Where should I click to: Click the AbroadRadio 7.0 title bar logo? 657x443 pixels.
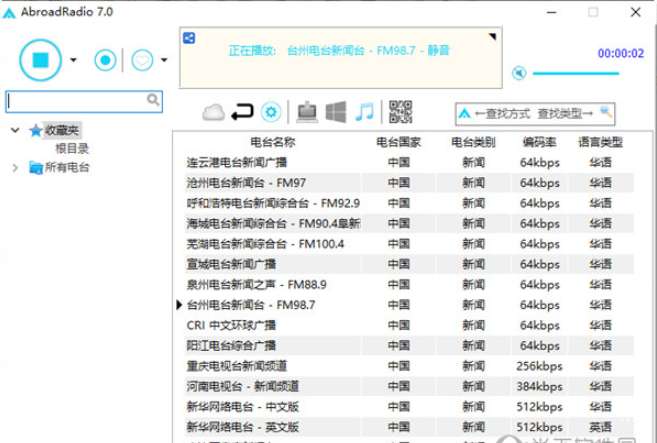coord(9,13)
